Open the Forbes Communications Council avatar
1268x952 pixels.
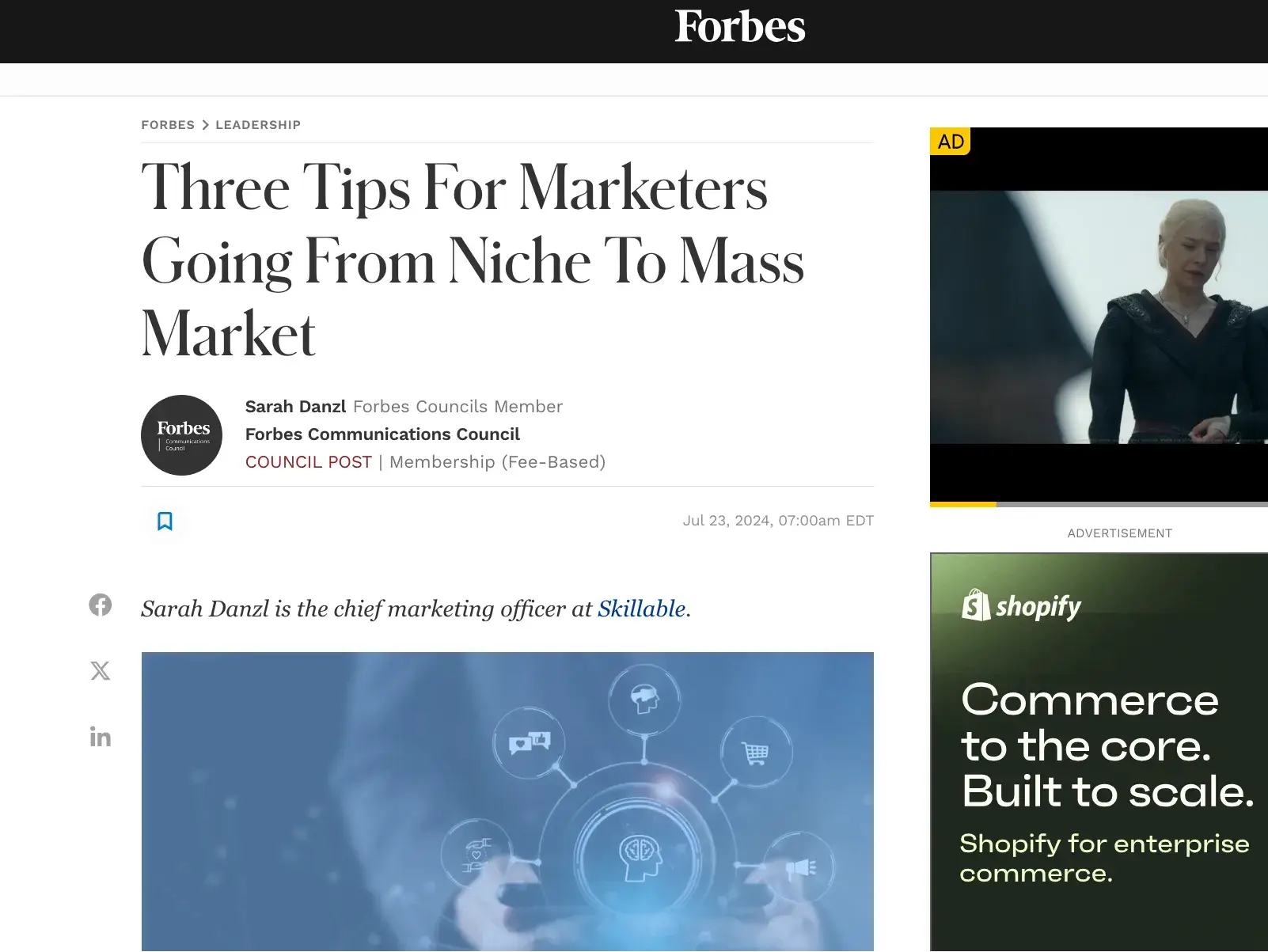[181, 435]
